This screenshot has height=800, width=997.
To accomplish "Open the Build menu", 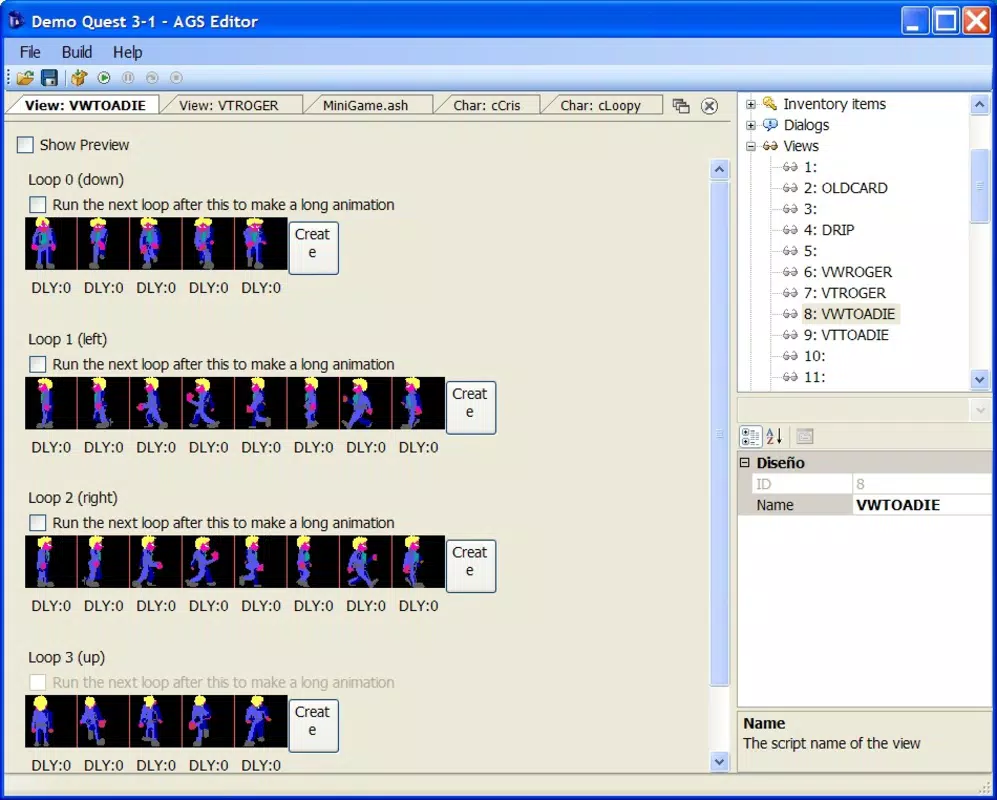I will [77, 52].
